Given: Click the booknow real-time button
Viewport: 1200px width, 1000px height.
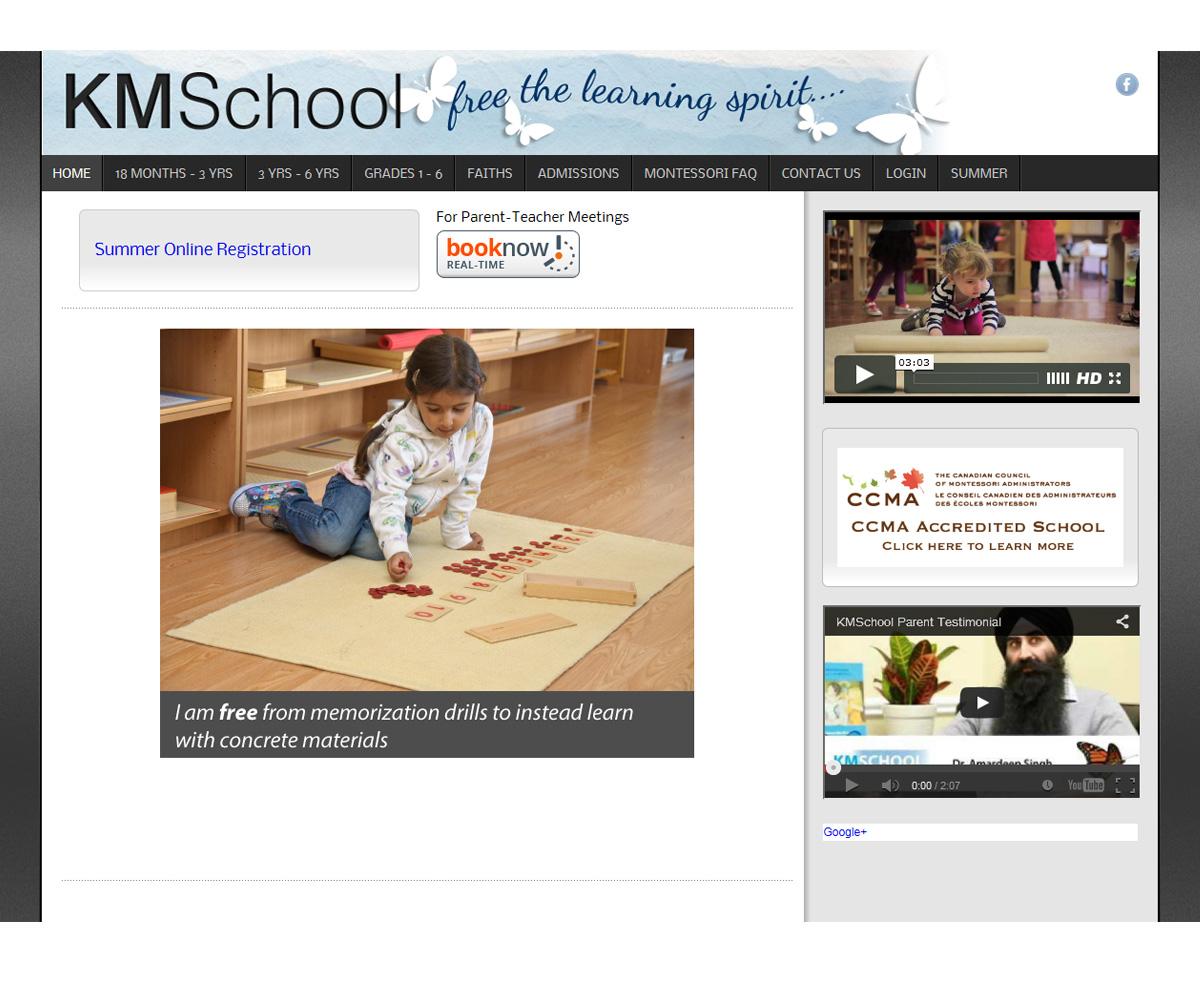Looking at the screenshot, I should coord(508,254).
